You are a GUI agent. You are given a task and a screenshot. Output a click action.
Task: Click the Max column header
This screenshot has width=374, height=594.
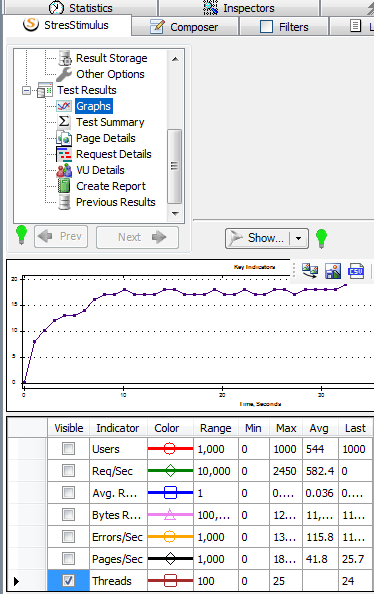pyautogui.click(x=286, y=428)
